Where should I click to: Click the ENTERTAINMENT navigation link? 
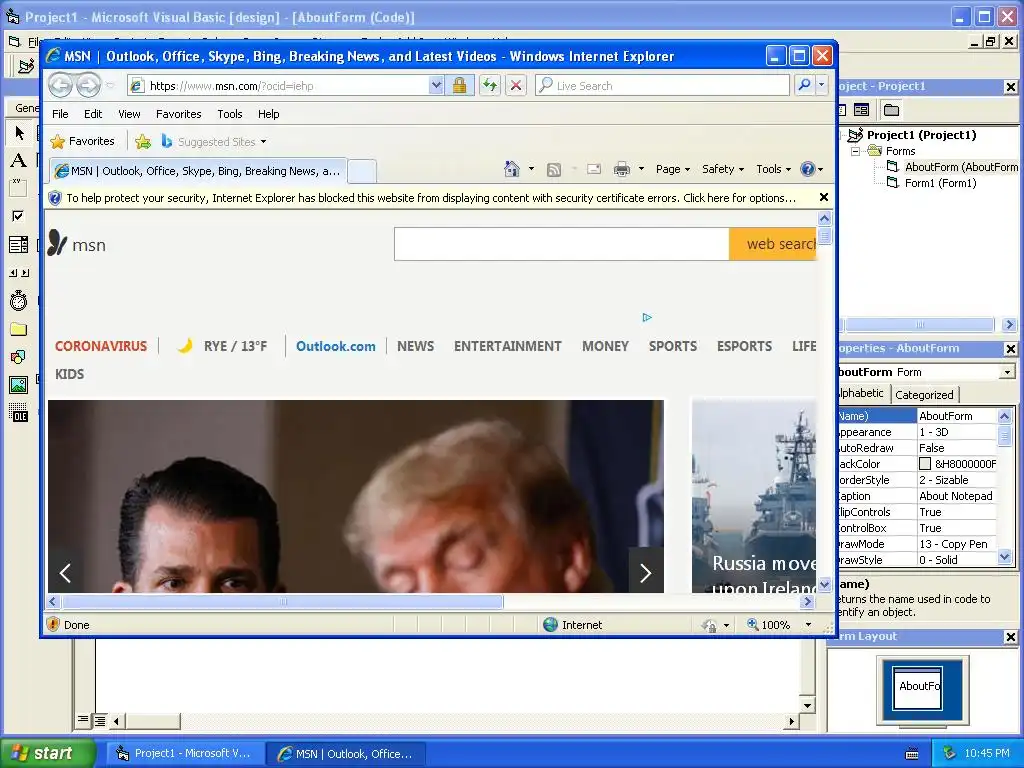(x=507, y=346)
